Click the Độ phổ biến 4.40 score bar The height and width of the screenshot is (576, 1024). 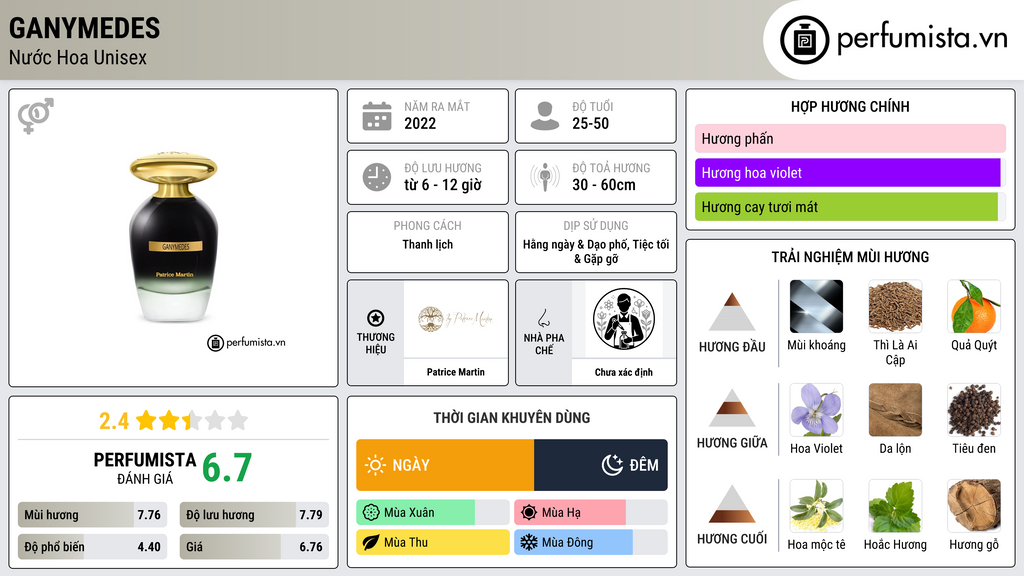coord(93,547)
